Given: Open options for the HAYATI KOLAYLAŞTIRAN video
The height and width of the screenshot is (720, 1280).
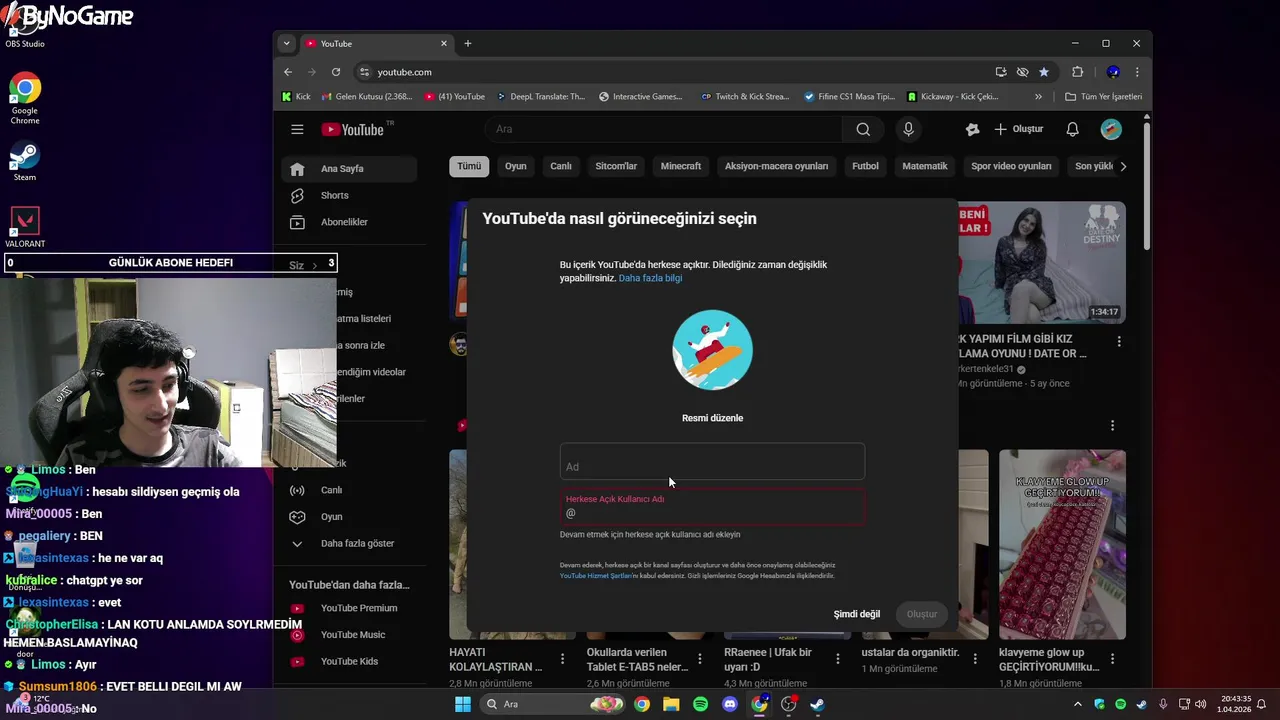Looking at the screenshot, I should coord(563,659).
